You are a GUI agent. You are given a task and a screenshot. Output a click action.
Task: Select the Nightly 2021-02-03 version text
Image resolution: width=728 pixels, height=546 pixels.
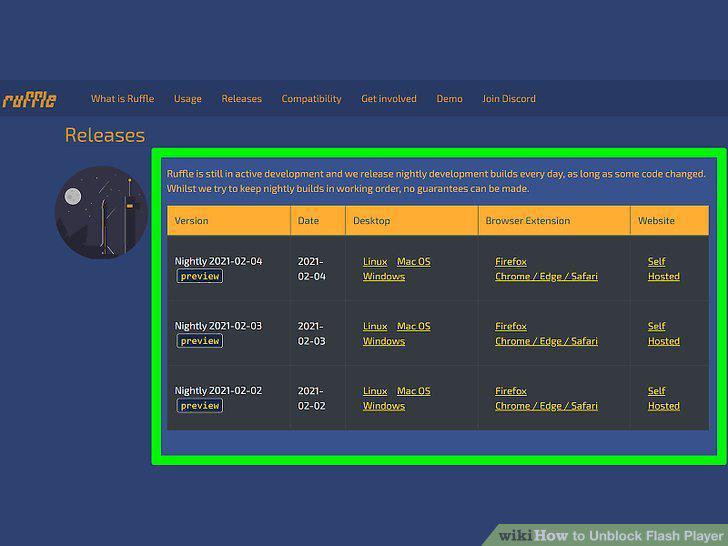point(218,326)
